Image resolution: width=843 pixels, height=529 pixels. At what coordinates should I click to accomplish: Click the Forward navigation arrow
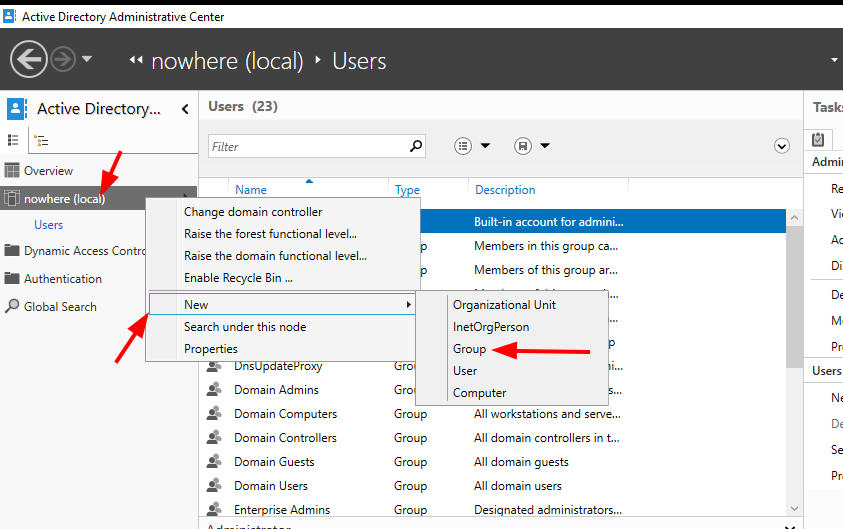coord(63,59)
